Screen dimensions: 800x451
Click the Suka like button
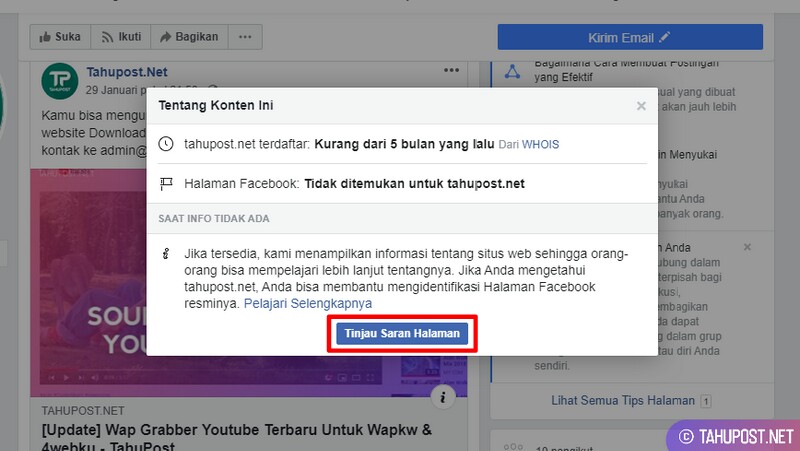tap(60, 37)
